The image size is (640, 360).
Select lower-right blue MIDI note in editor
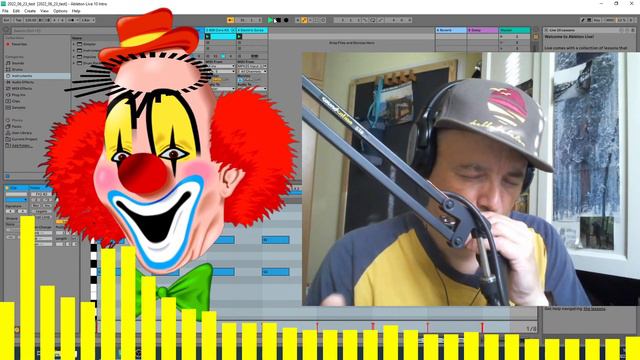point(276,272)
